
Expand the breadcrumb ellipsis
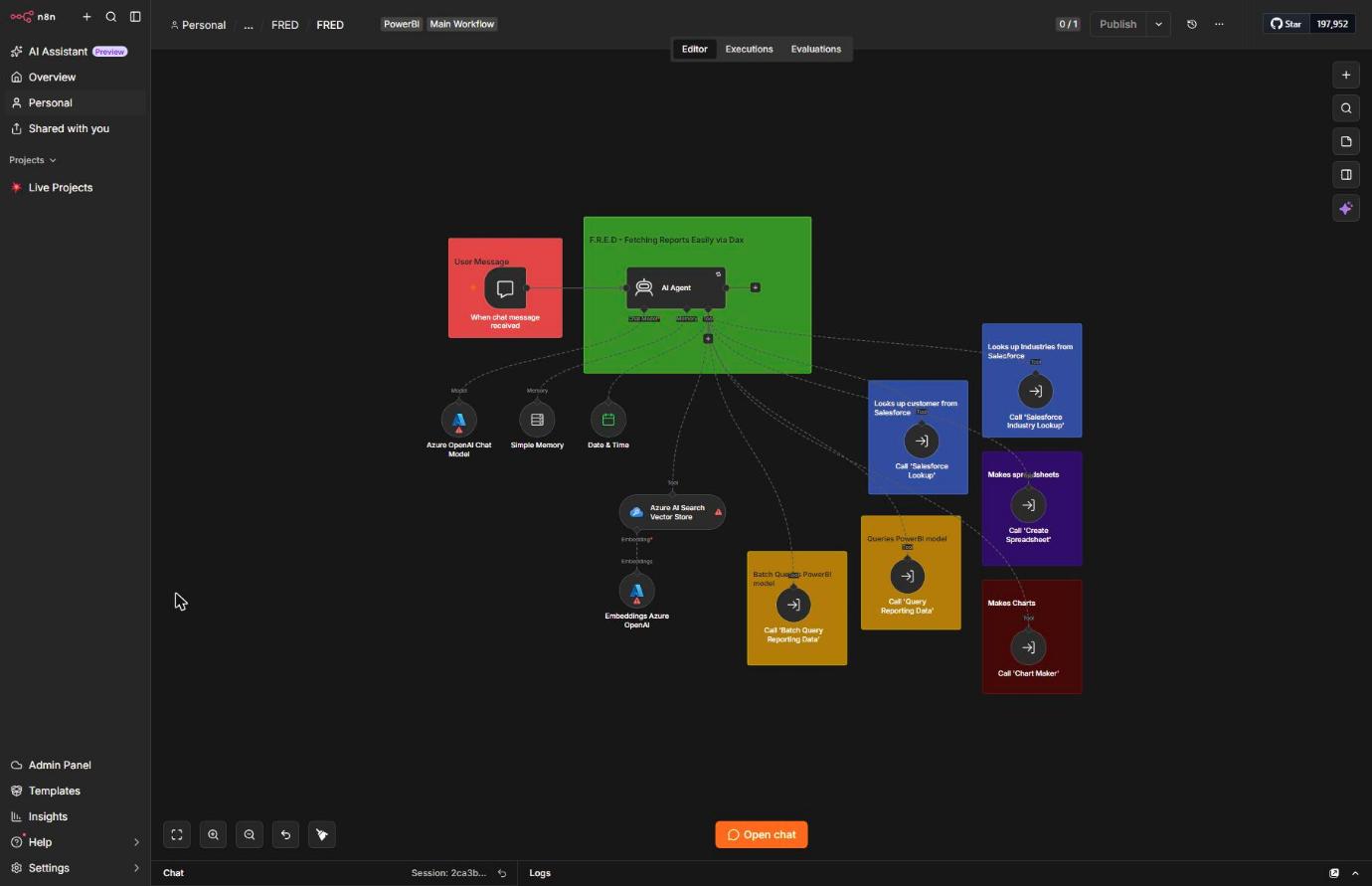click(x=249, y=25)
